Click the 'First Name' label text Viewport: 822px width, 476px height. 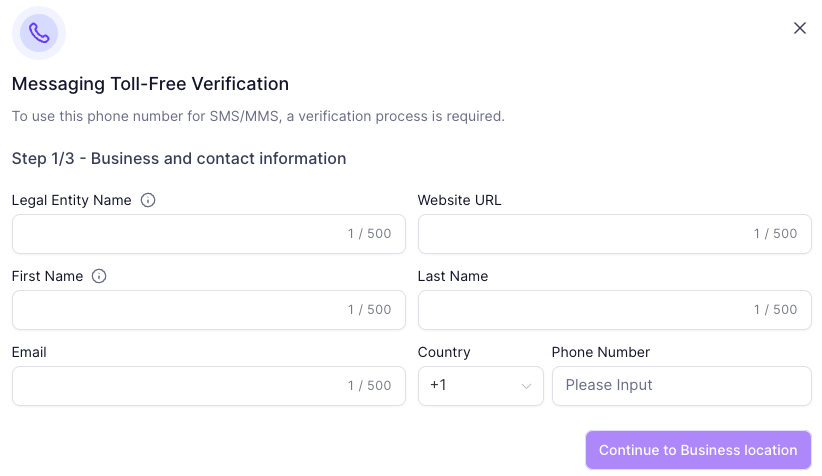pyautogui.click(x=47, y=276)
